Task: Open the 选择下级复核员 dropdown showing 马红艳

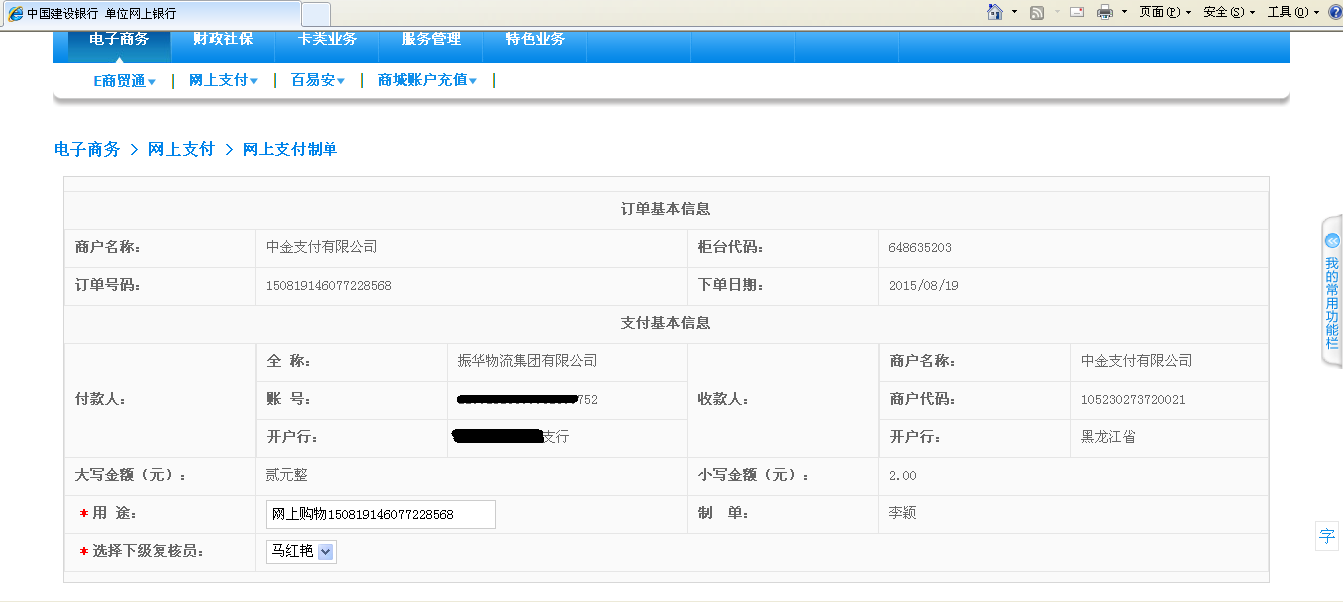Action: pos(301,551)
